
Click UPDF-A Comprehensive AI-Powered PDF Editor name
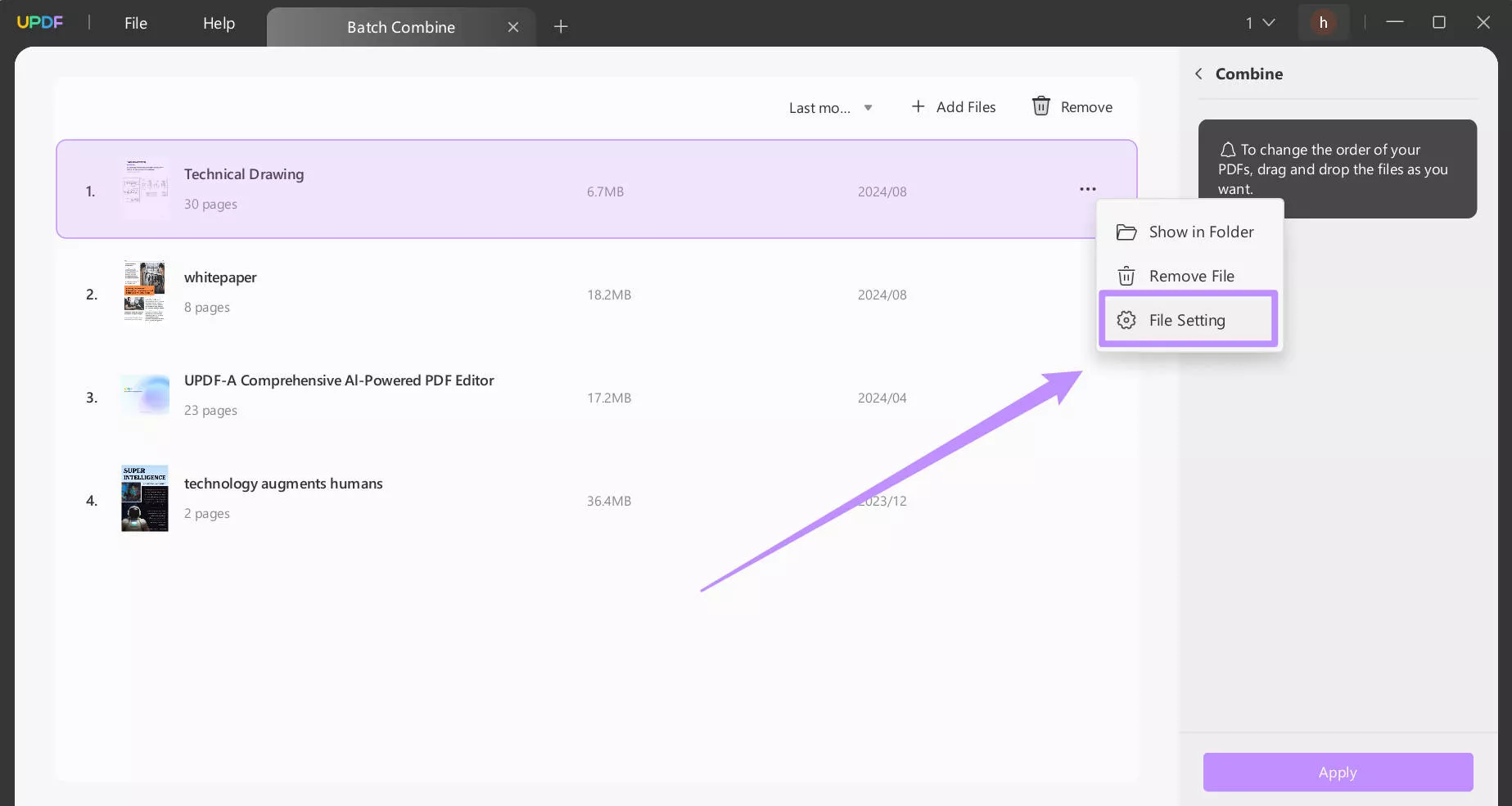[339, 380]
